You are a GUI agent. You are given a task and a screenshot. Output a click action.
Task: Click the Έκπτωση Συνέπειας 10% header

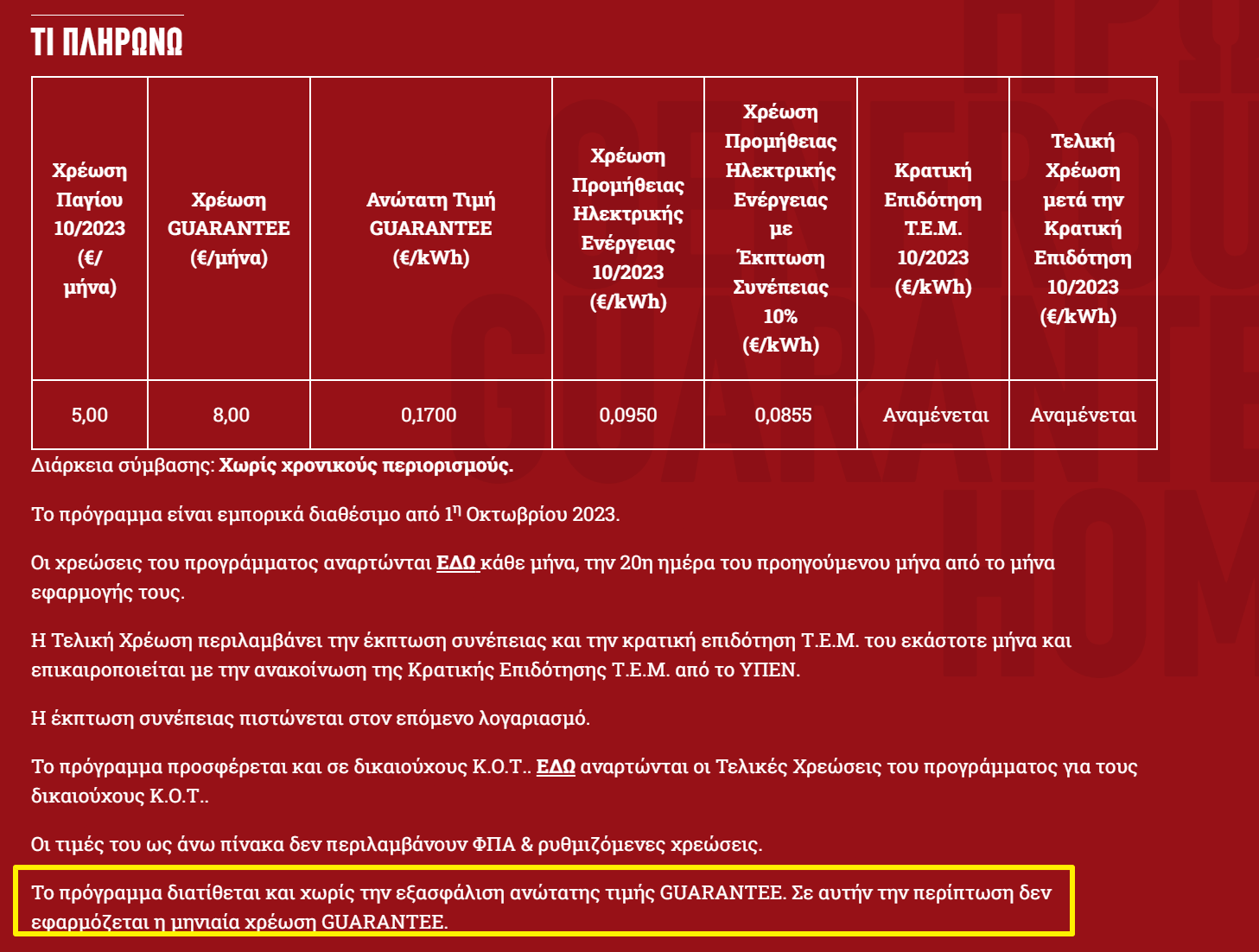(780, 229)
